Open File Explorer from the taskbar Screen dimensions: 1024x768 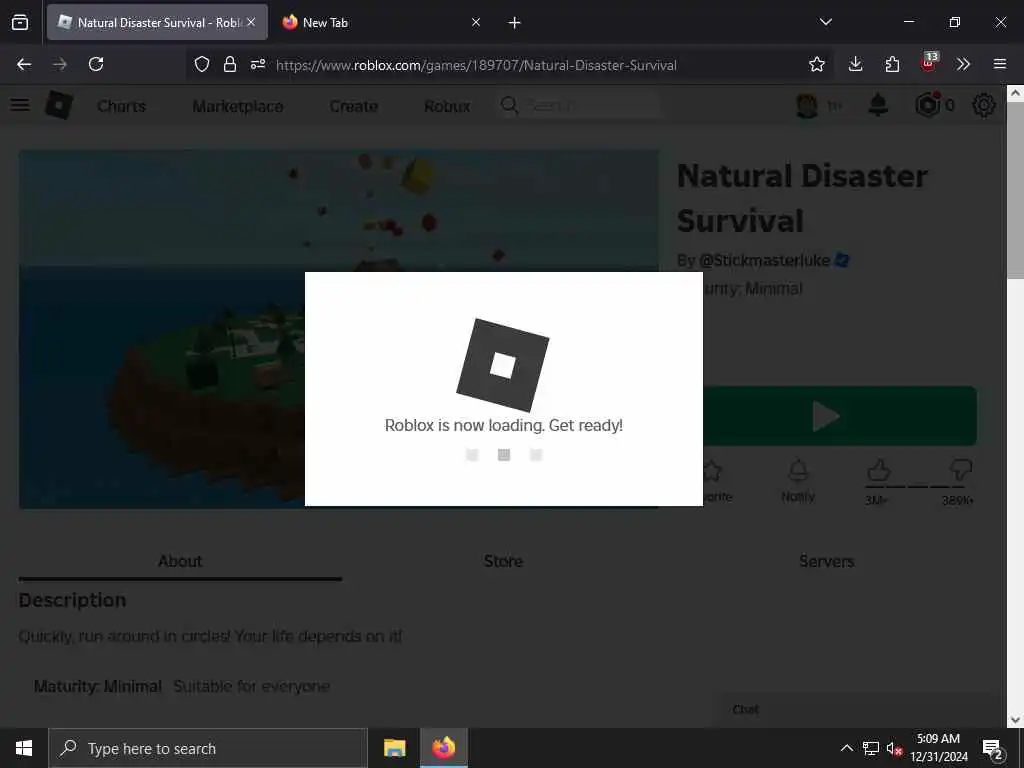pyautogui.click(x=394, y=748)
